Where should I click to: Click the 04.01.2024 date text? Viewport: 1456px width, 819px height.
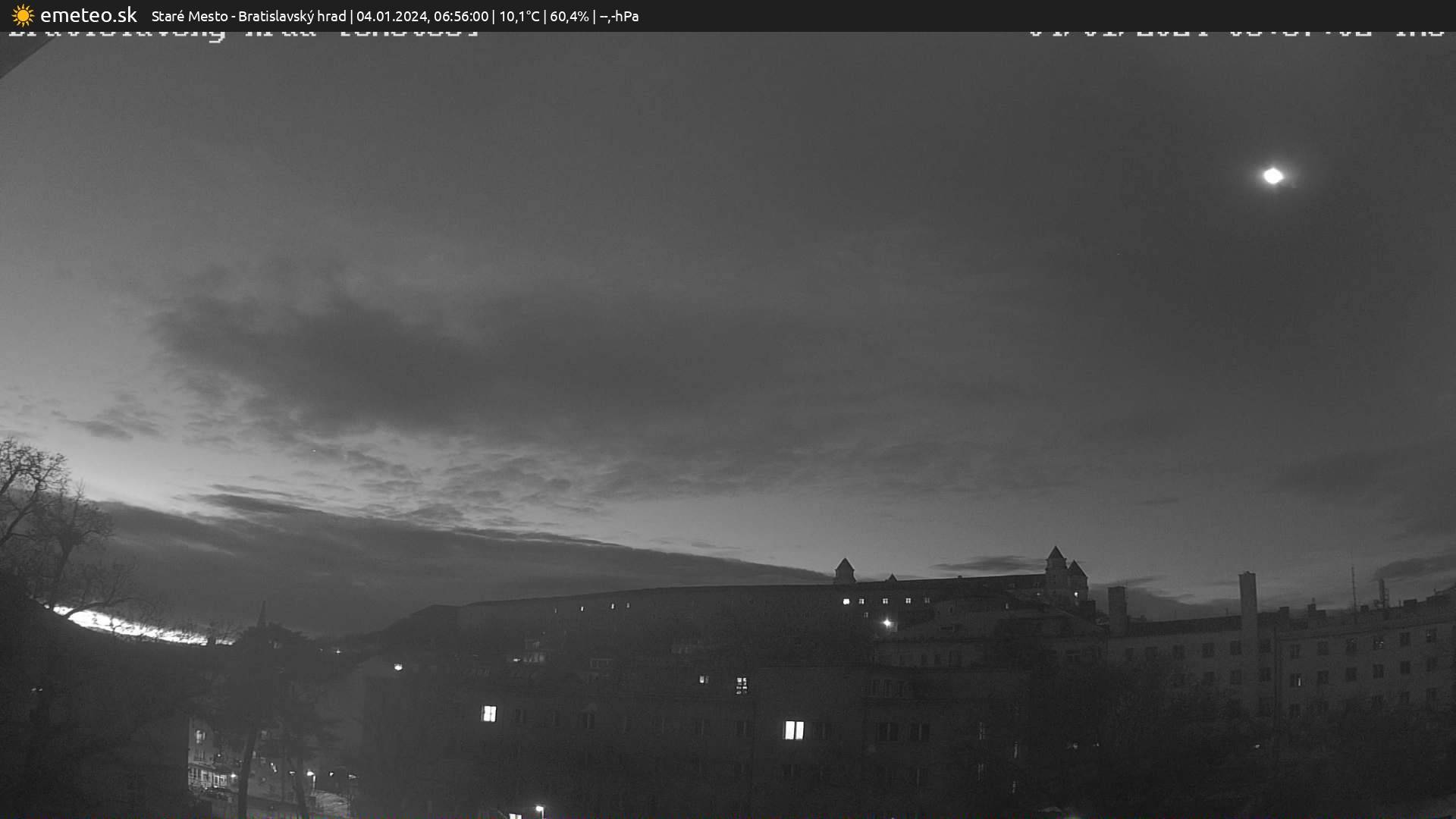tap(391, 16)
